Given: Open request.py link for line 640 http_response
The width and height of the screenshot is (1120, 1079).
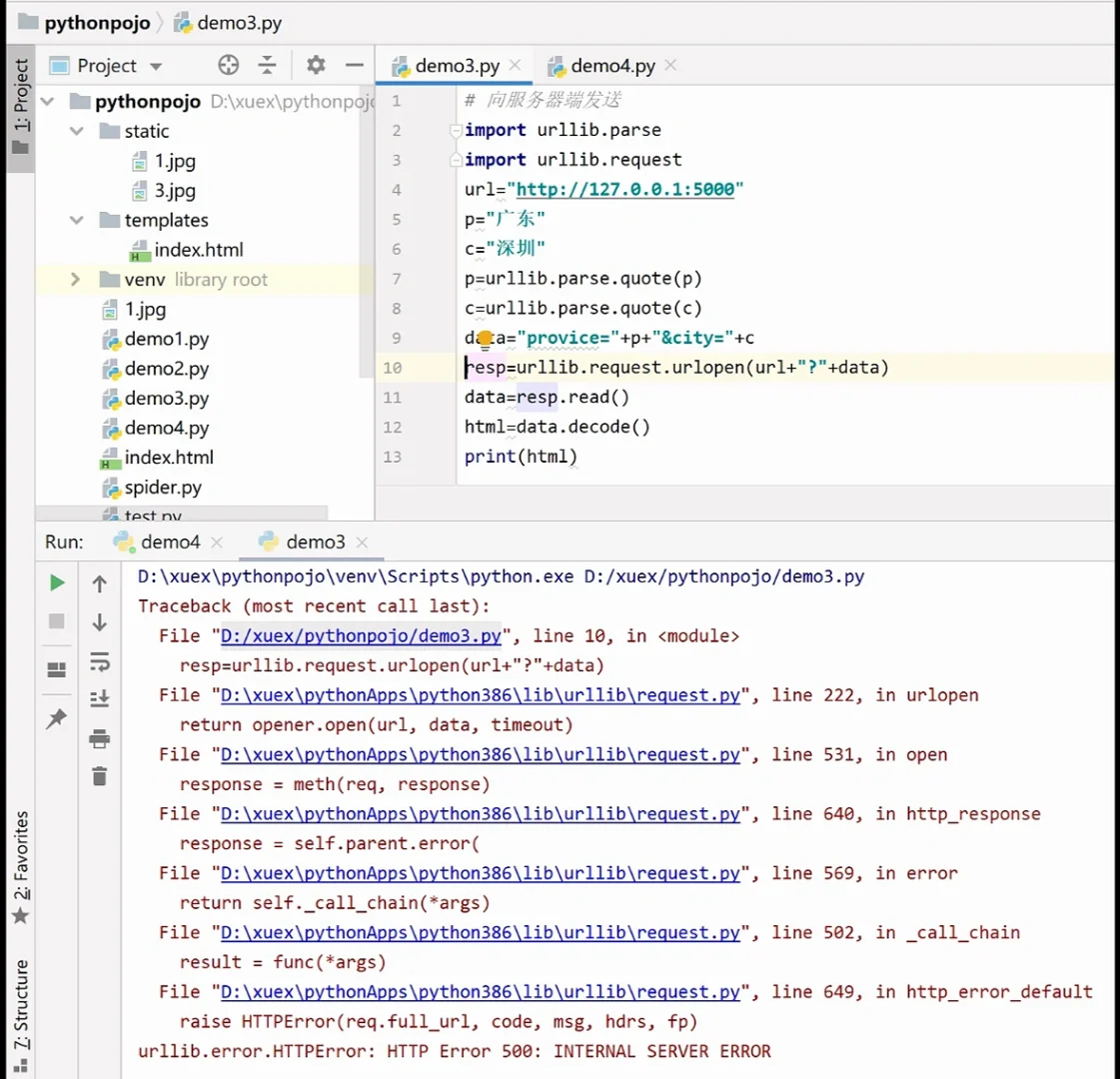Looking at the screenshot, I should click(x=480, y=813).
